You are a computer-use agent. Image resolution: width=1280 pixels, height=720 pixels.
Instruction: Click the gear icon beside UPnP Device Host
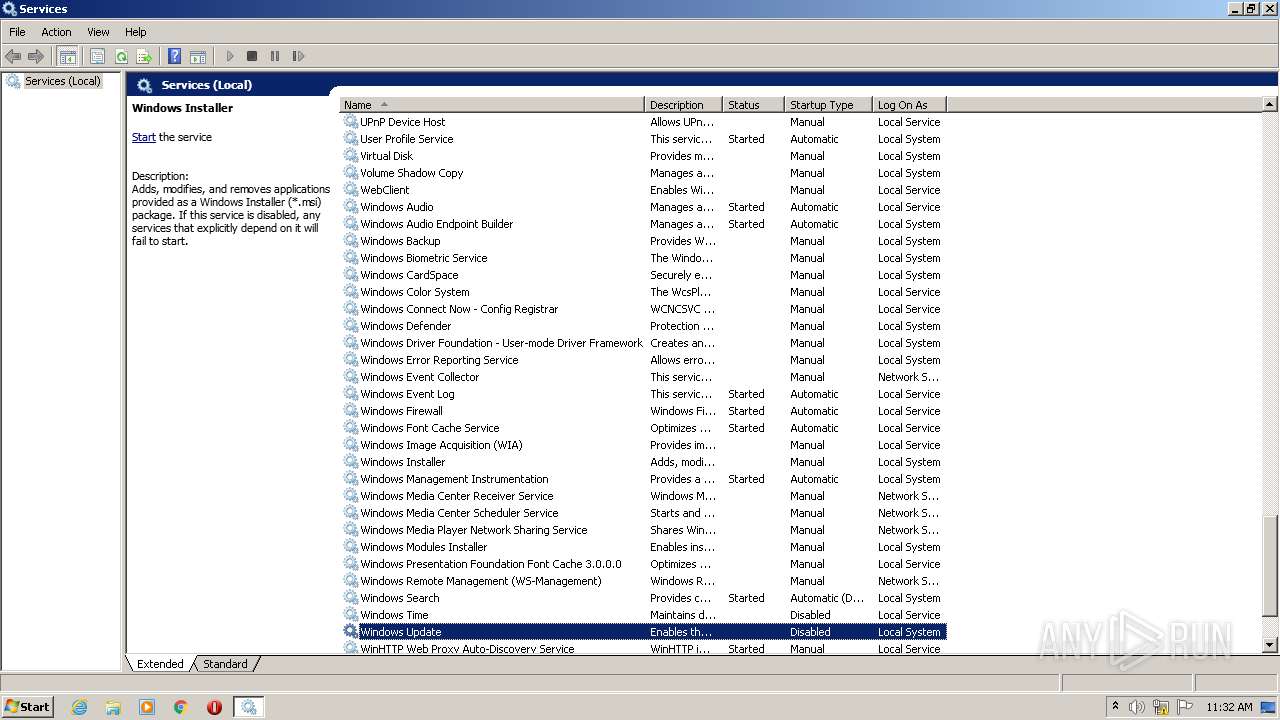(350, 121)
